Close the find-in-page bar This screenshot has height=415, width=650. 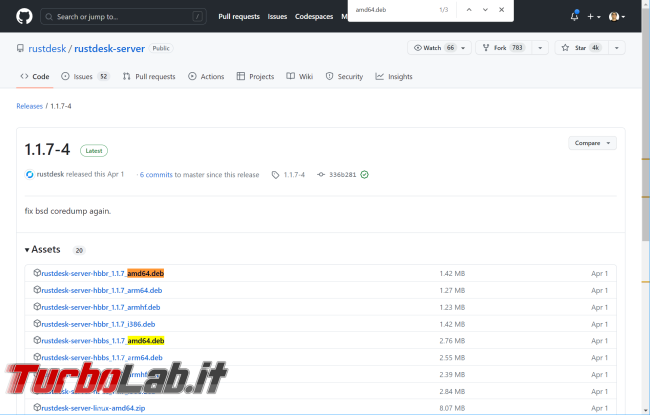[501, 10]
